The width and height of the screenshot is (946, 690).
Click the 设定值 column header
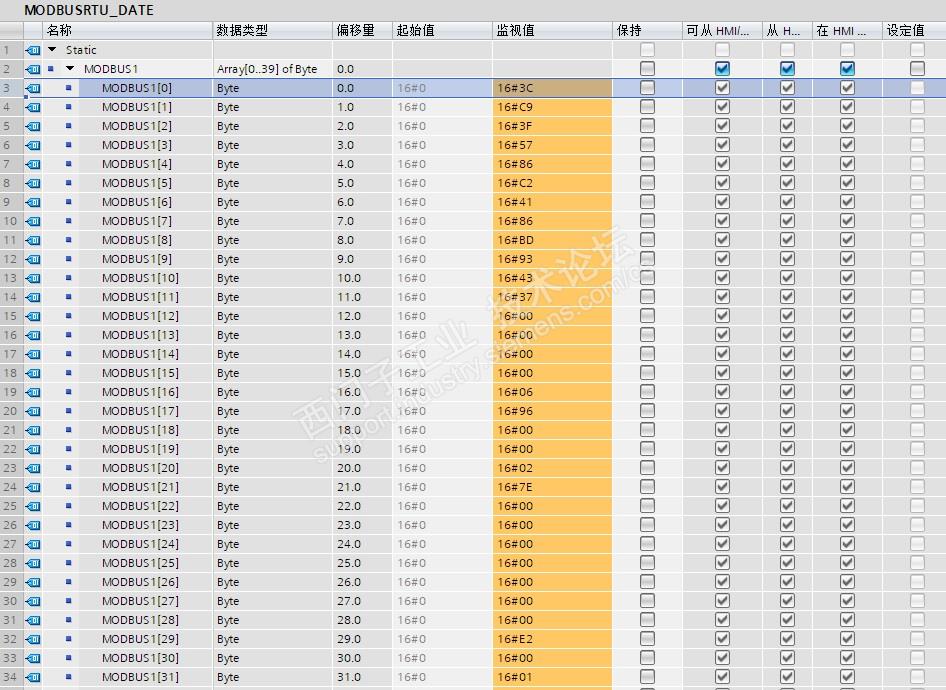pyautogui.click(x=914, y=30)
